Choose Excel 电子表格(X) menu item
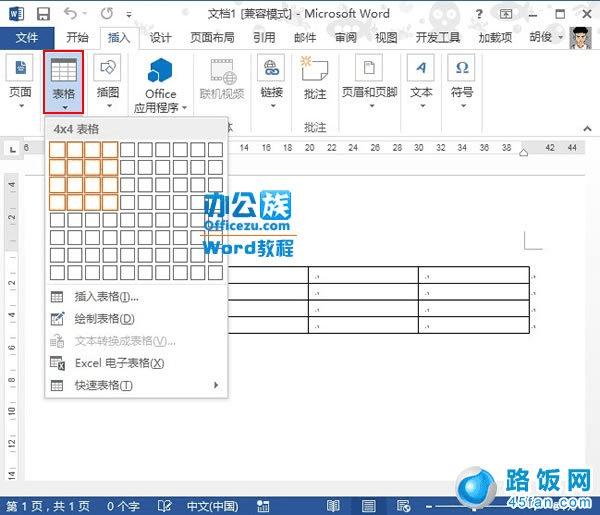The height and width of the screenshot is (515, 600). pos(136,363)
